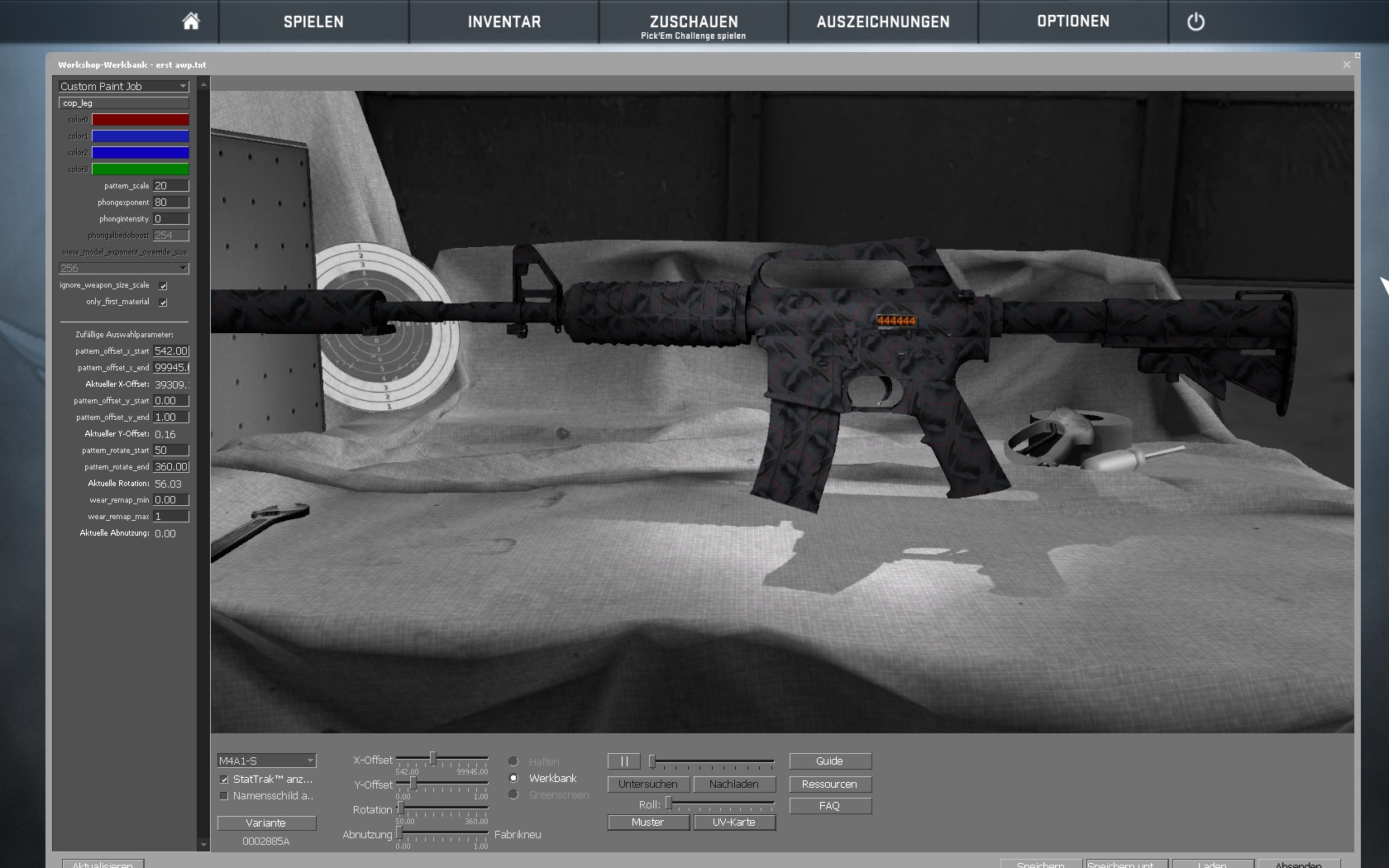Viewport: 1389px width, 868px height.
Task: Pick the color2 blue swatch
Action: pyautogui.click(x=141, y=153)
